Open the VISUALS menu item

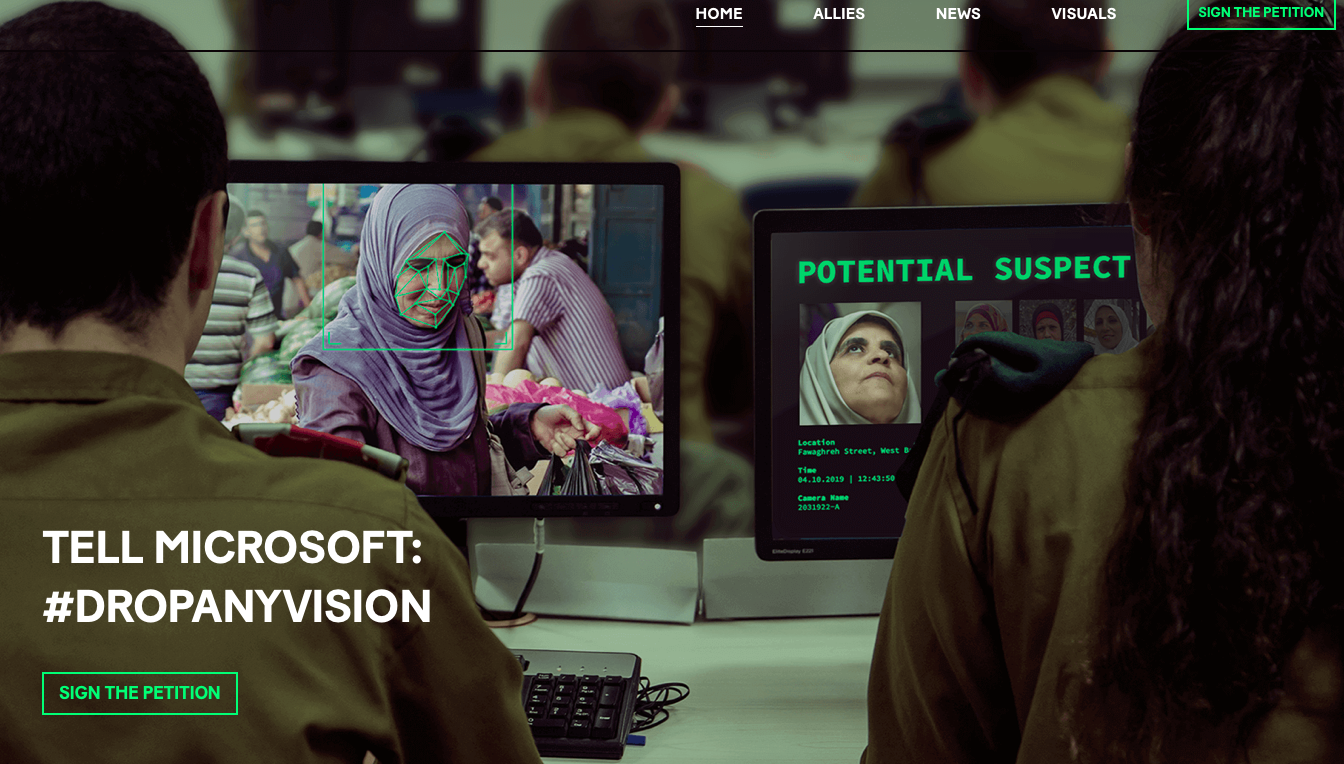(1083, 14)
